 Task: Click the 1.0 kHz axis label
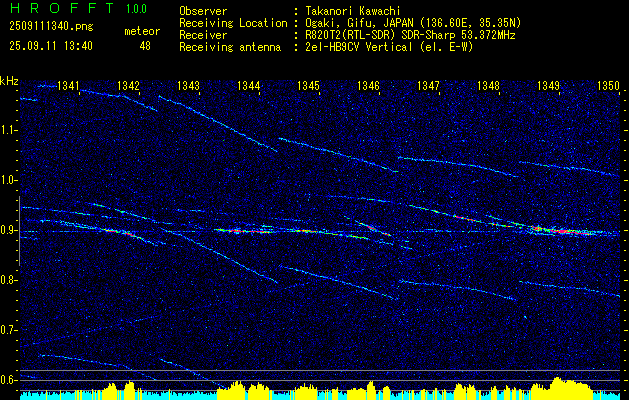9,181
